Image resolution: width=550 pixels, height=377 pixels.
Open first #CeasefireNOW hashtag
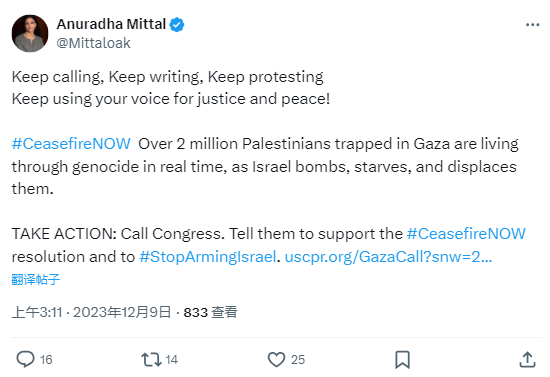(71, 144)
